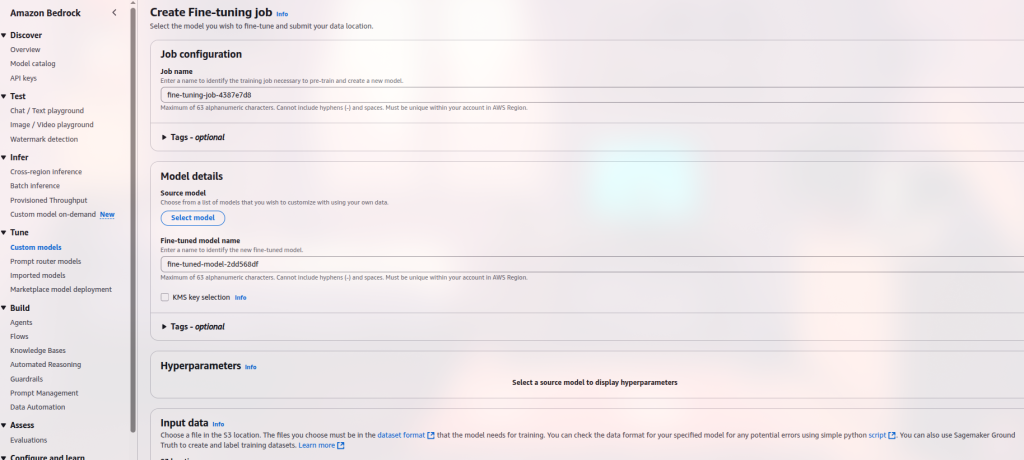Expand Tags section under Job configuration

pos(165,137)
